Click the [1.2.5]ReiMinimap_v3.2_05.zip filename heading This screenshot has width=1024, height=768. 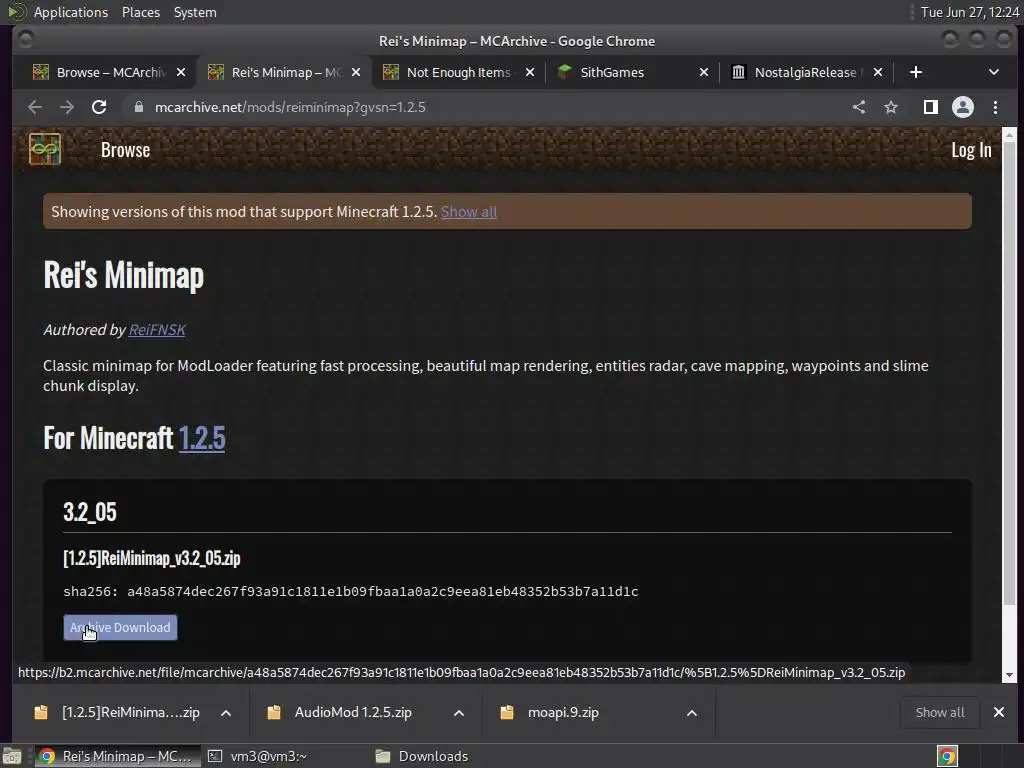[152, 558]
